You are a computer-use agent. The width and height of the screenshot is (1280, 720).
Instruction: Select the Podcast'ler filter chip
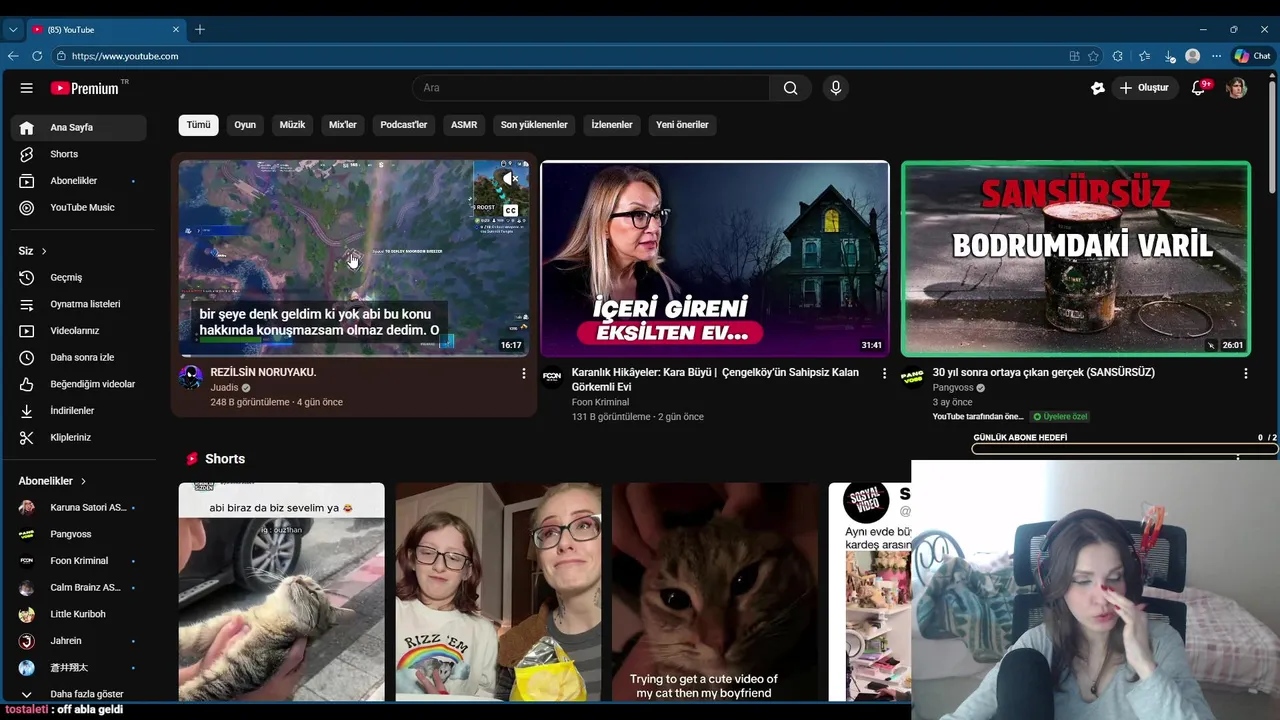(x=404, y=125)
